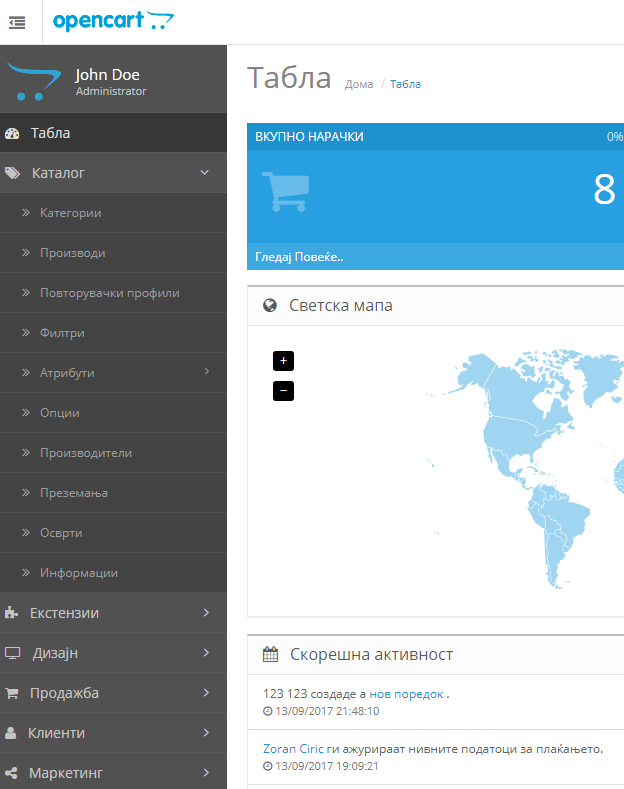Click the 13/09/2017 19:09:21 timestamp
Image resolution: width=624 pixels, height=789 pixels.
coord(327,766)
